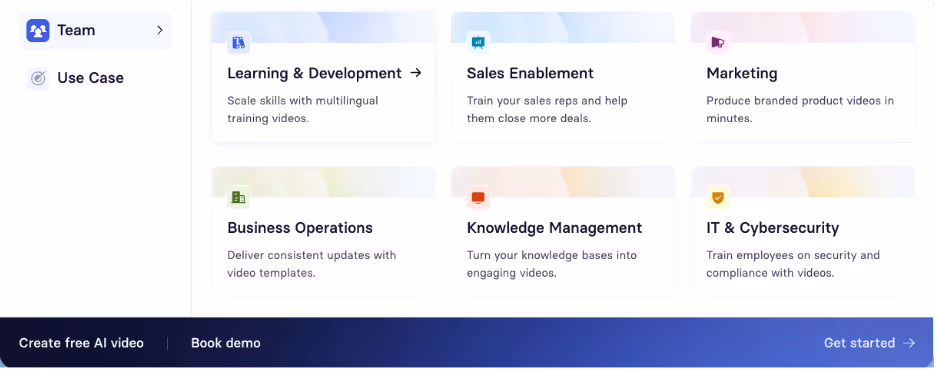
Task: Click the megaphone icon above Marketing
Action: pyautogui.click(x=718, y=43)
